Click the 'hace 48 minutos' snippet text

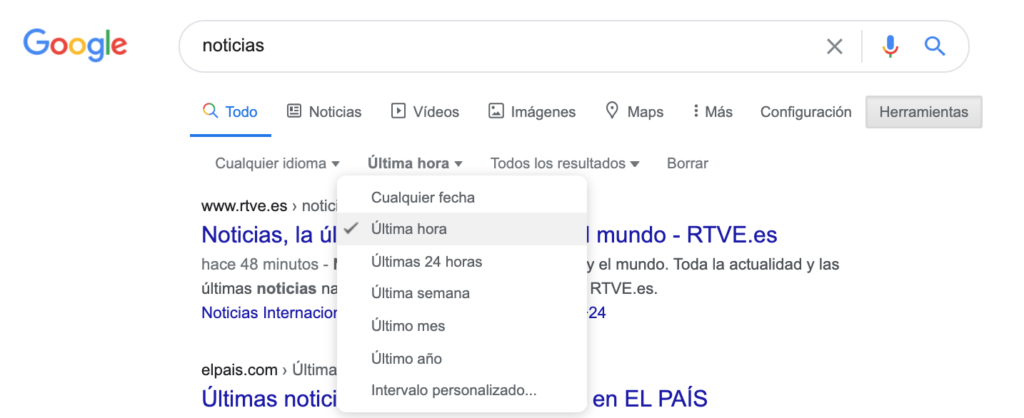[x=259, y=265]
